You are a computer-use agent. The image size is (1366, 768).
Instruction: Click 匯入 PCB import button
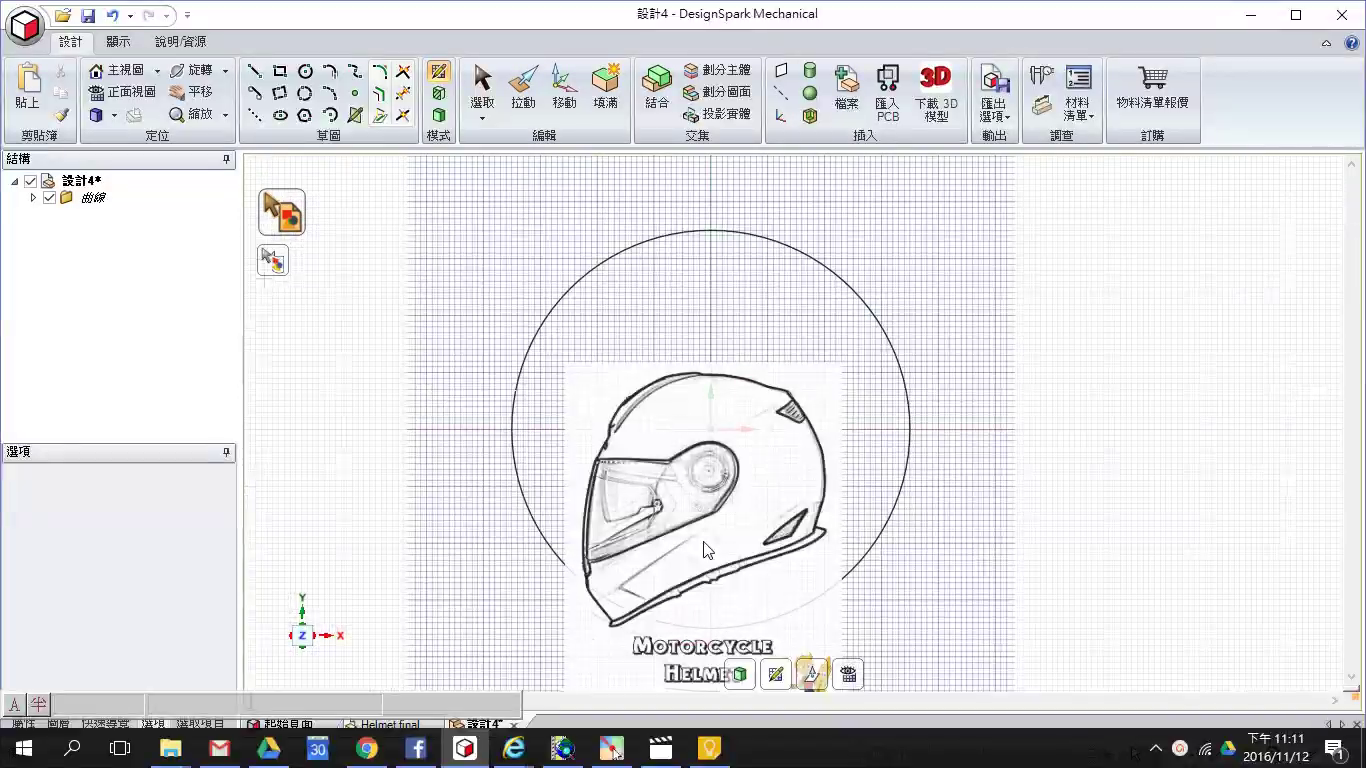pos(887,93)
